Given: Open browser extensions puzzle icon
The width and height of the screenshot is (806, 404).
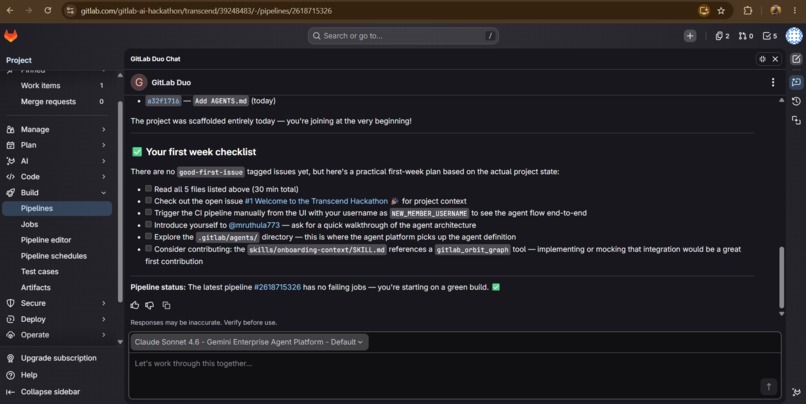Looking at the screenshot, I should [x=748, y=10].
